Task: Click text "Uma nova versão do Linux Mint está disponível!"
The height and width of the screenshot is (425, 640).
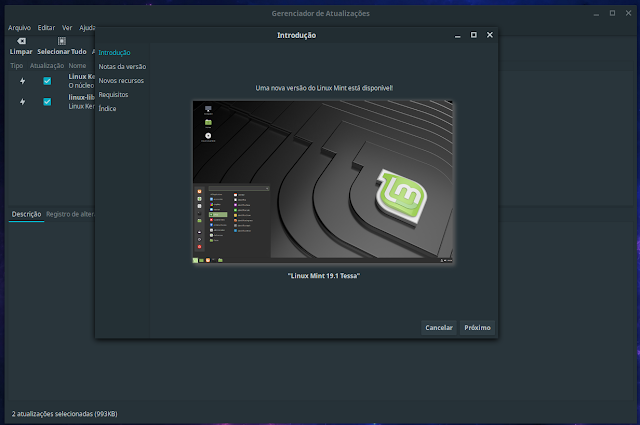Action: (324, 88)
